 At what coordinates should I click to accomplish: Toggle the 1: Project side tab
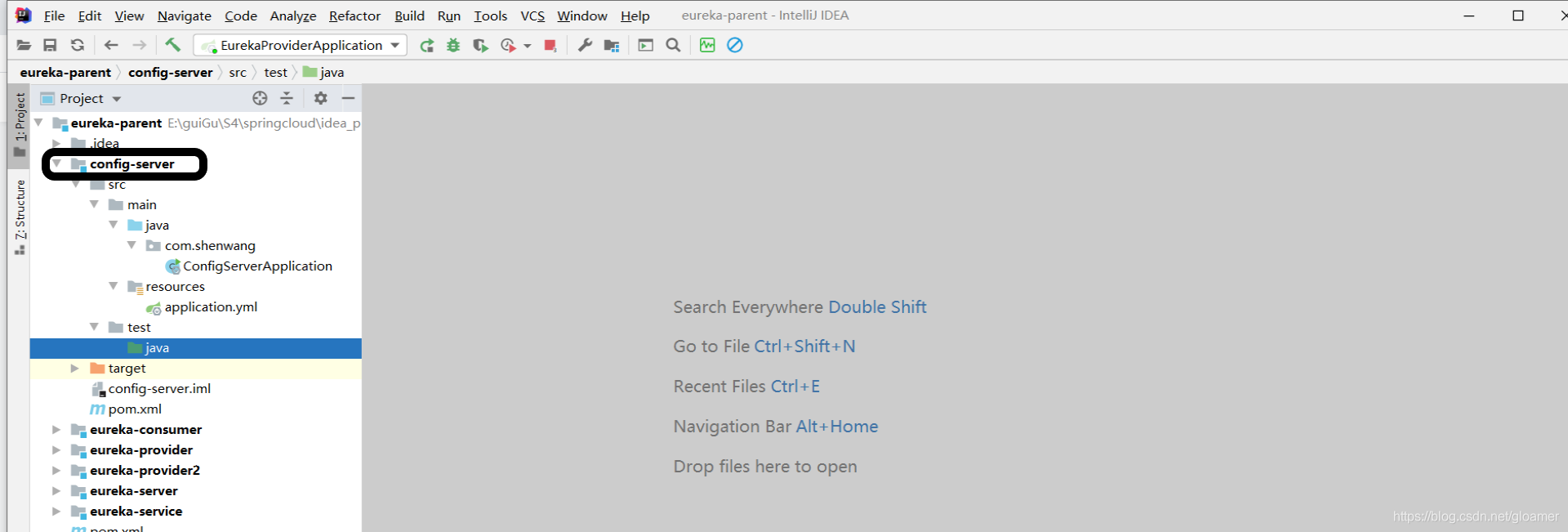click(x=20, y=125)
